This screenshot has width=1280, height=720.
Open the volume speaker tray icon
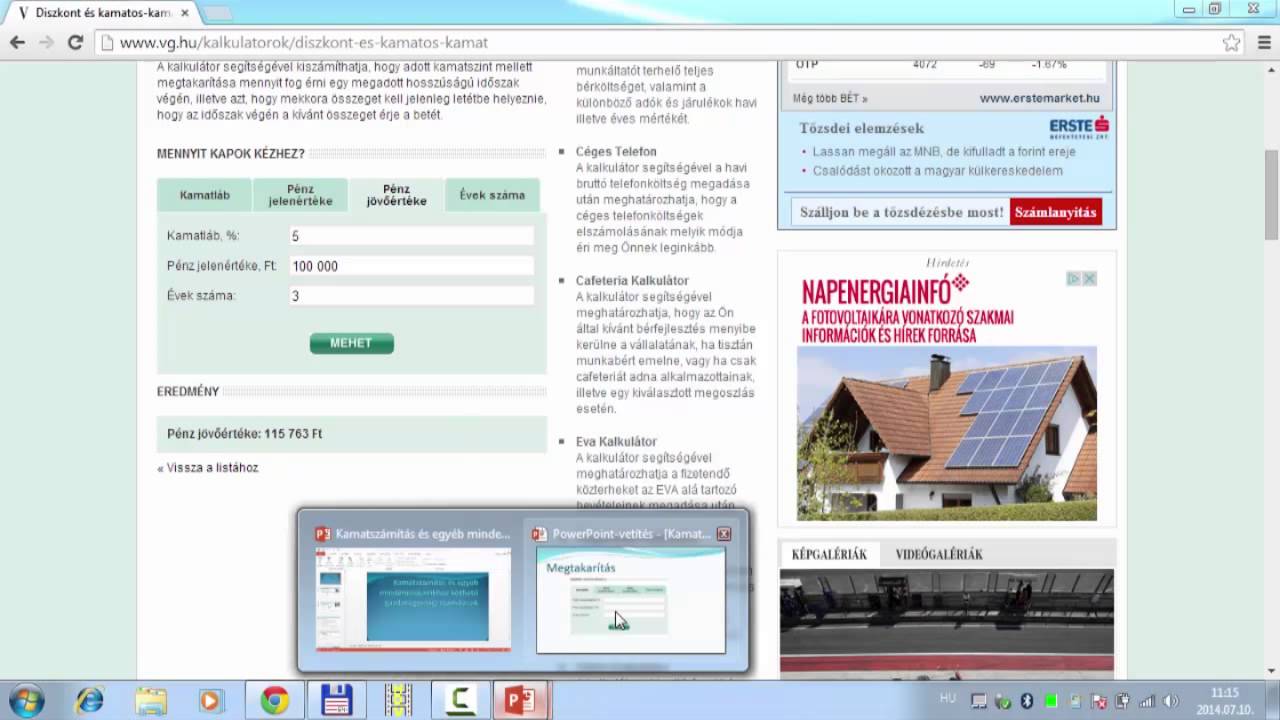[x=1170, y=701]
